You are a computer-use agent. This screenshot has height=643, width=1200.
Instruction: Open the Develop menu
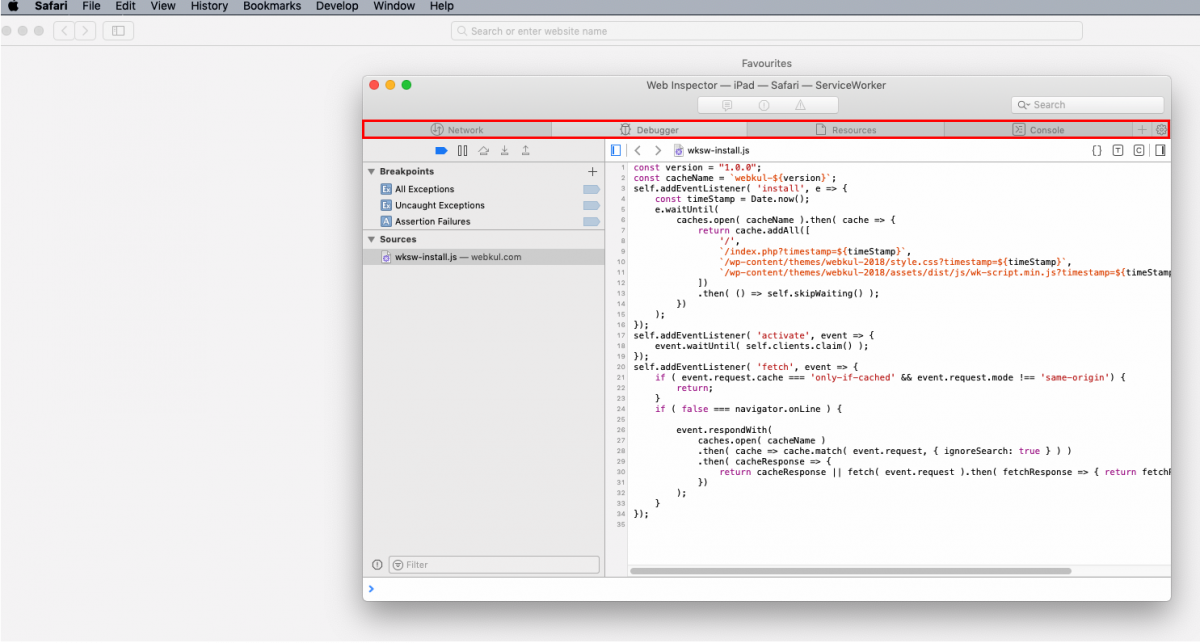[x=337, y=6]
